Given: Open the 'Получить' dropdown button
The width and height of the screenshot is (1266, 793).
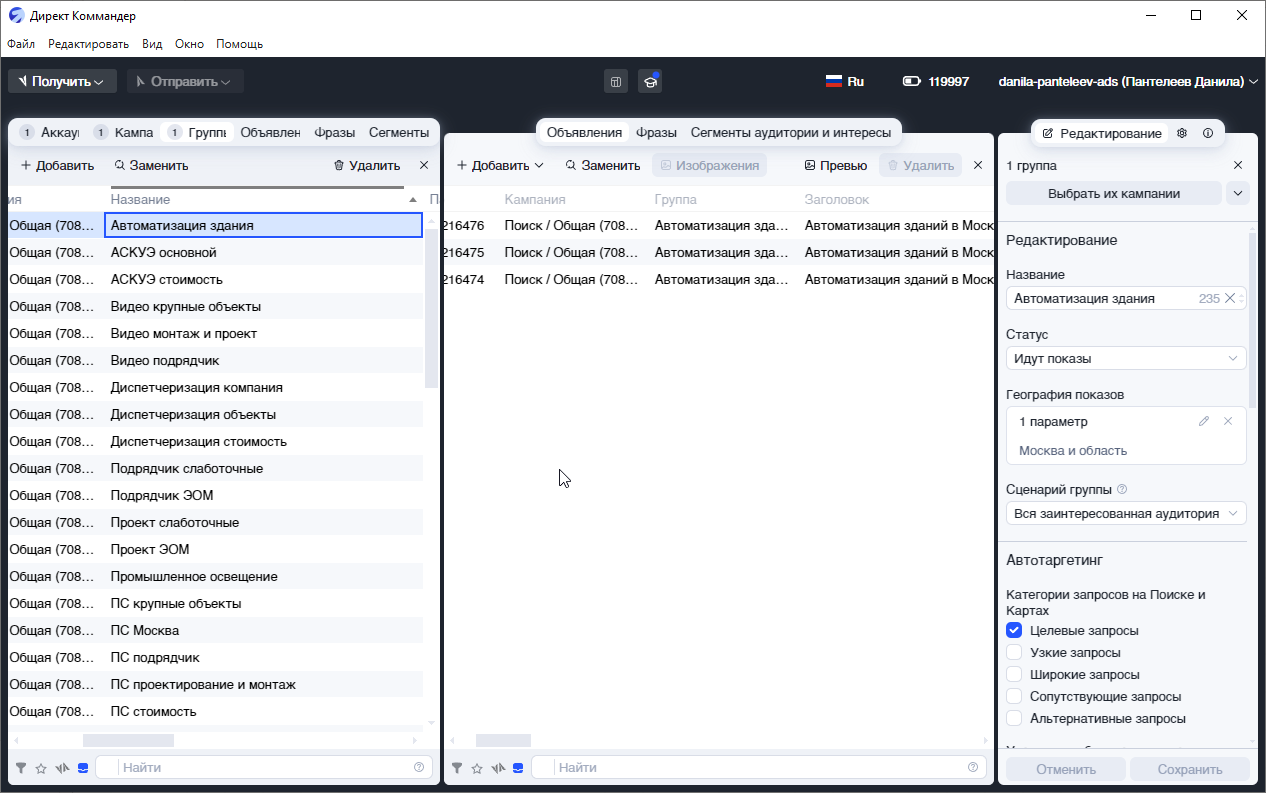Looking at the screenshot, I should [x=62, y=81].
